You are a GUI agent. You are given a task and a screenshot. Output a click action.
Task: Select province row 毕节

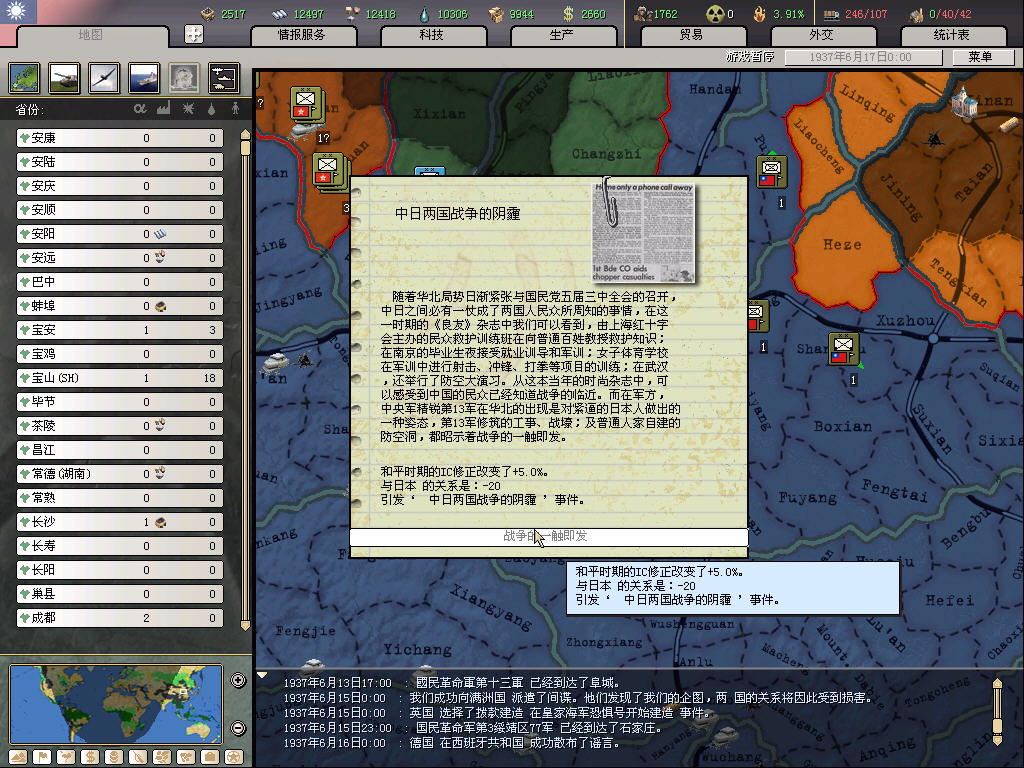click(x=120, y=402)
